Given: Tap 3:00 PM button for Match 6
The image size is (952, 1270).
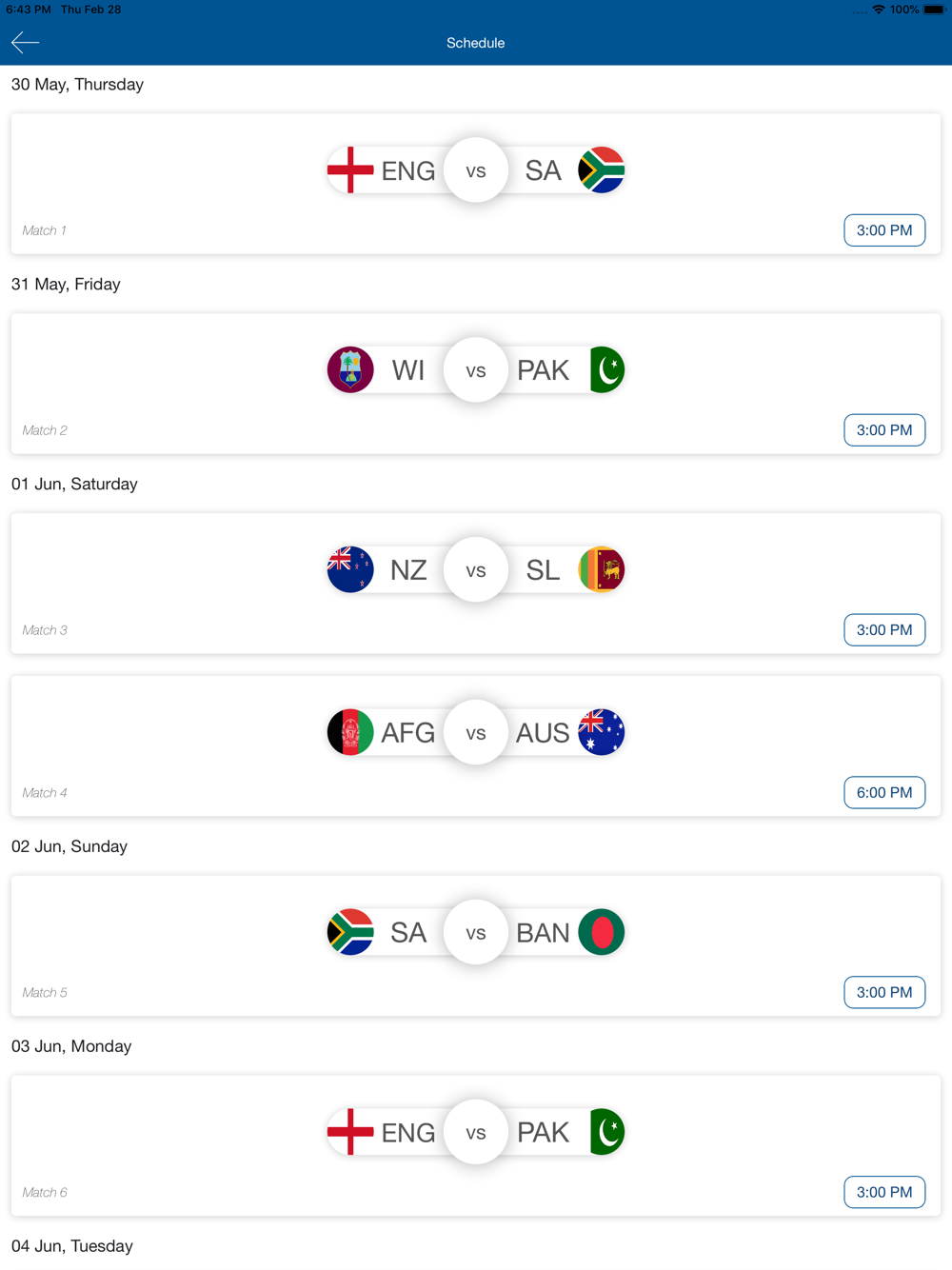Looking at the screenshot, I should [884, 1193].
